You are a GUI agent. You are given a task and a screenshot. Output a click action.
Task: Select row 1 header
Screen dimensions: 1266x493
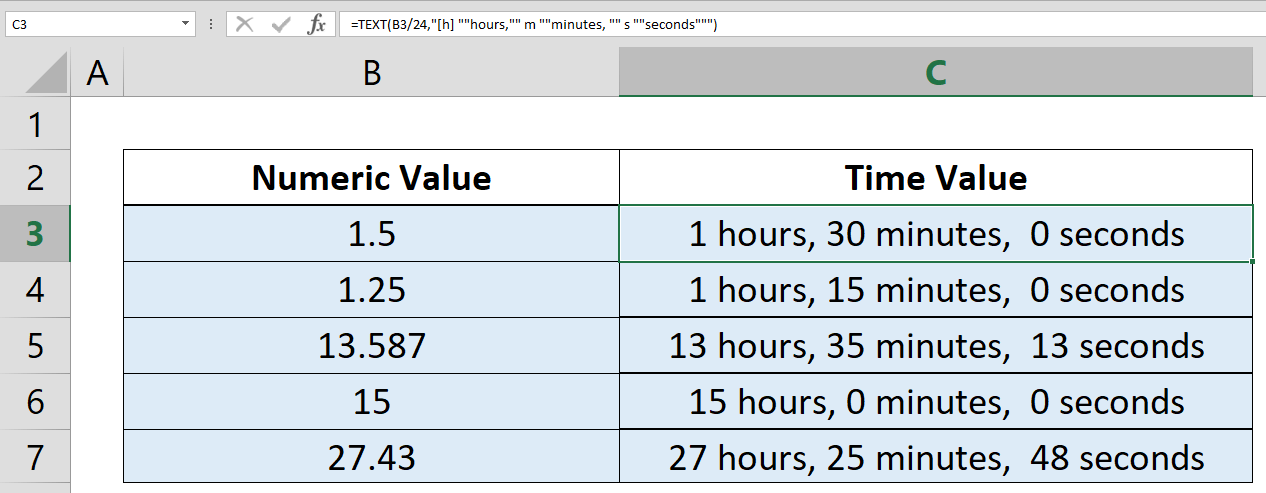point(35,123)
